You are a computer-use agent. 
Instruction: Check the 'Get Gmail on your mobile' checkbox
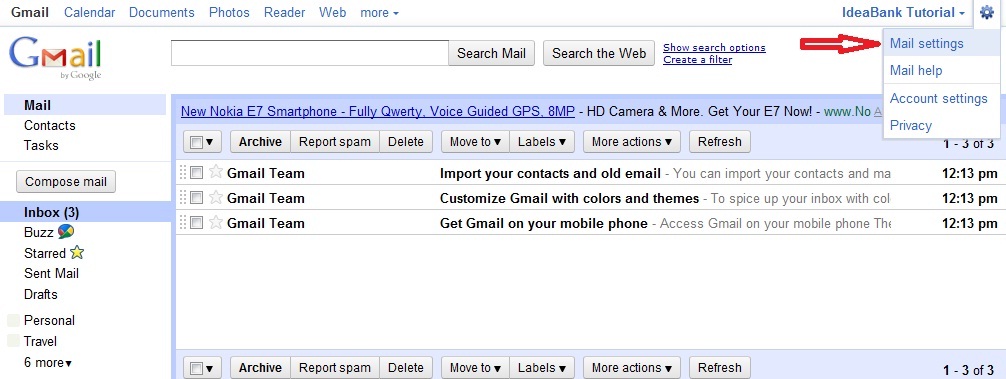click(197, 223)
